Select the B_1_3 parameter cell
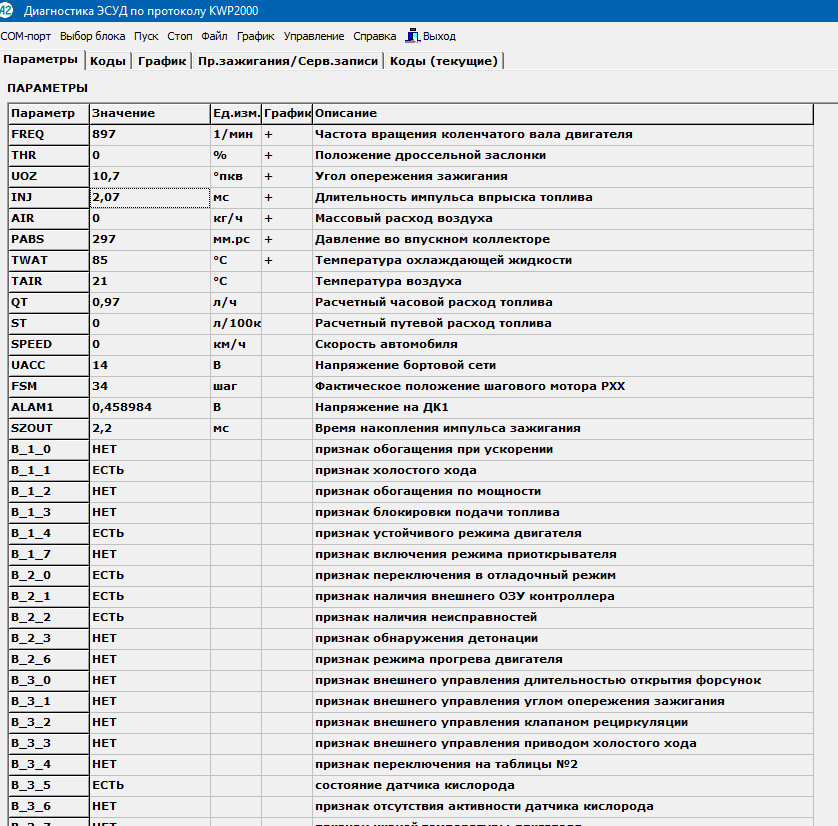838x826 pixels. click(x=49, y=512)
